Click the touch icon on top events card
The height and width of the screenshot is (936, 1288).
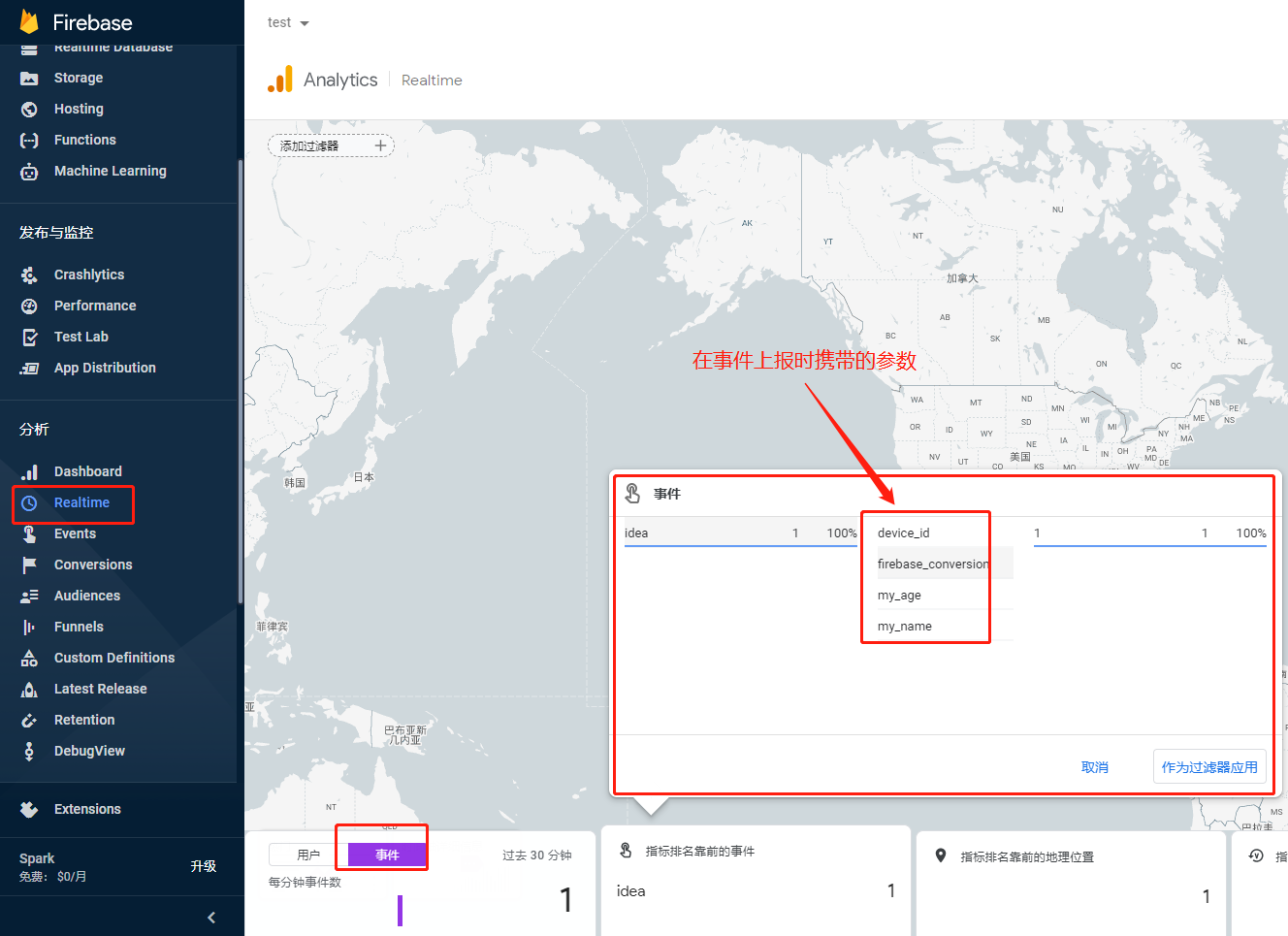[626, 851]
